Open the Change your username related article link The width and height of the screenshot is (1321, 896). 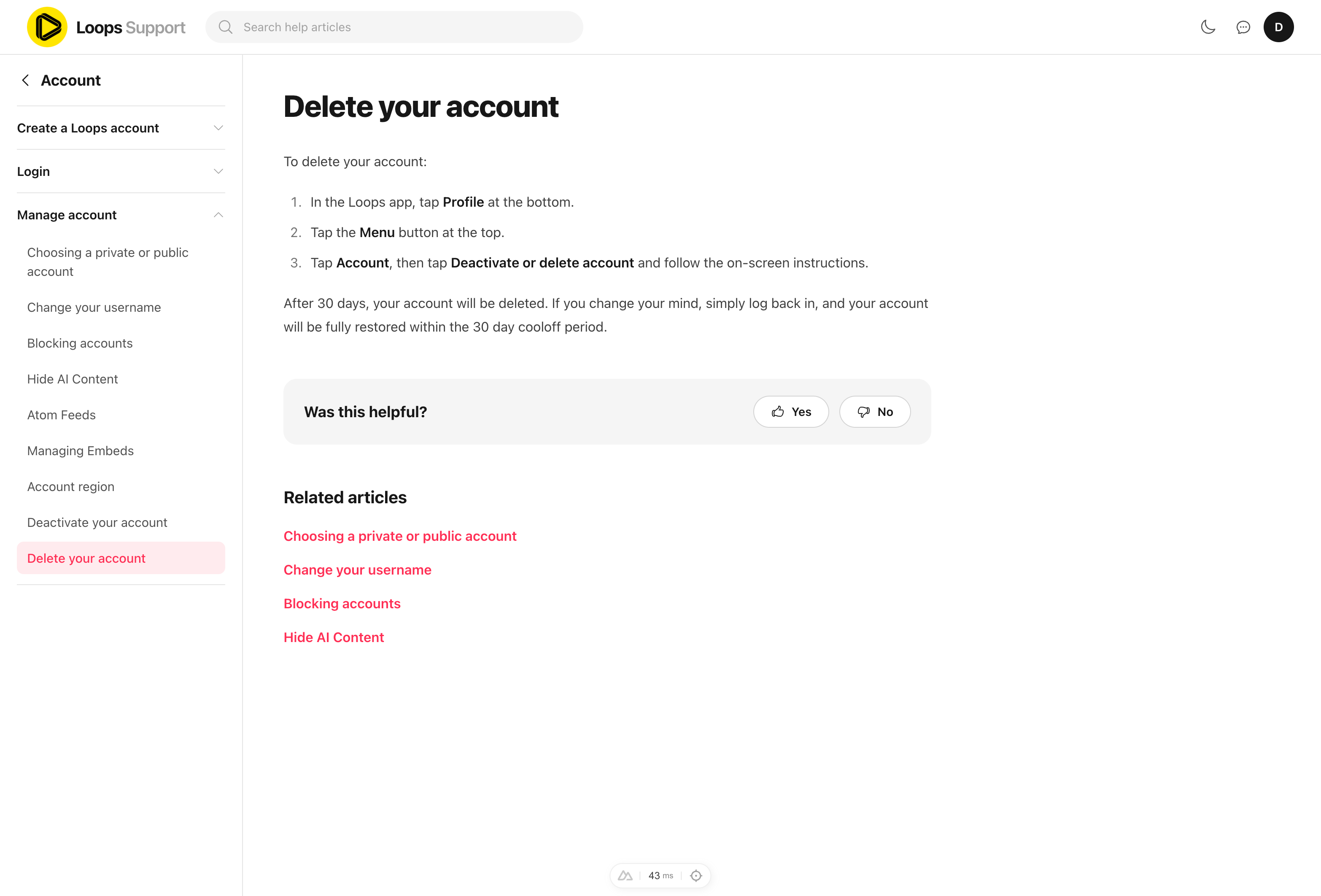point(358,570)
